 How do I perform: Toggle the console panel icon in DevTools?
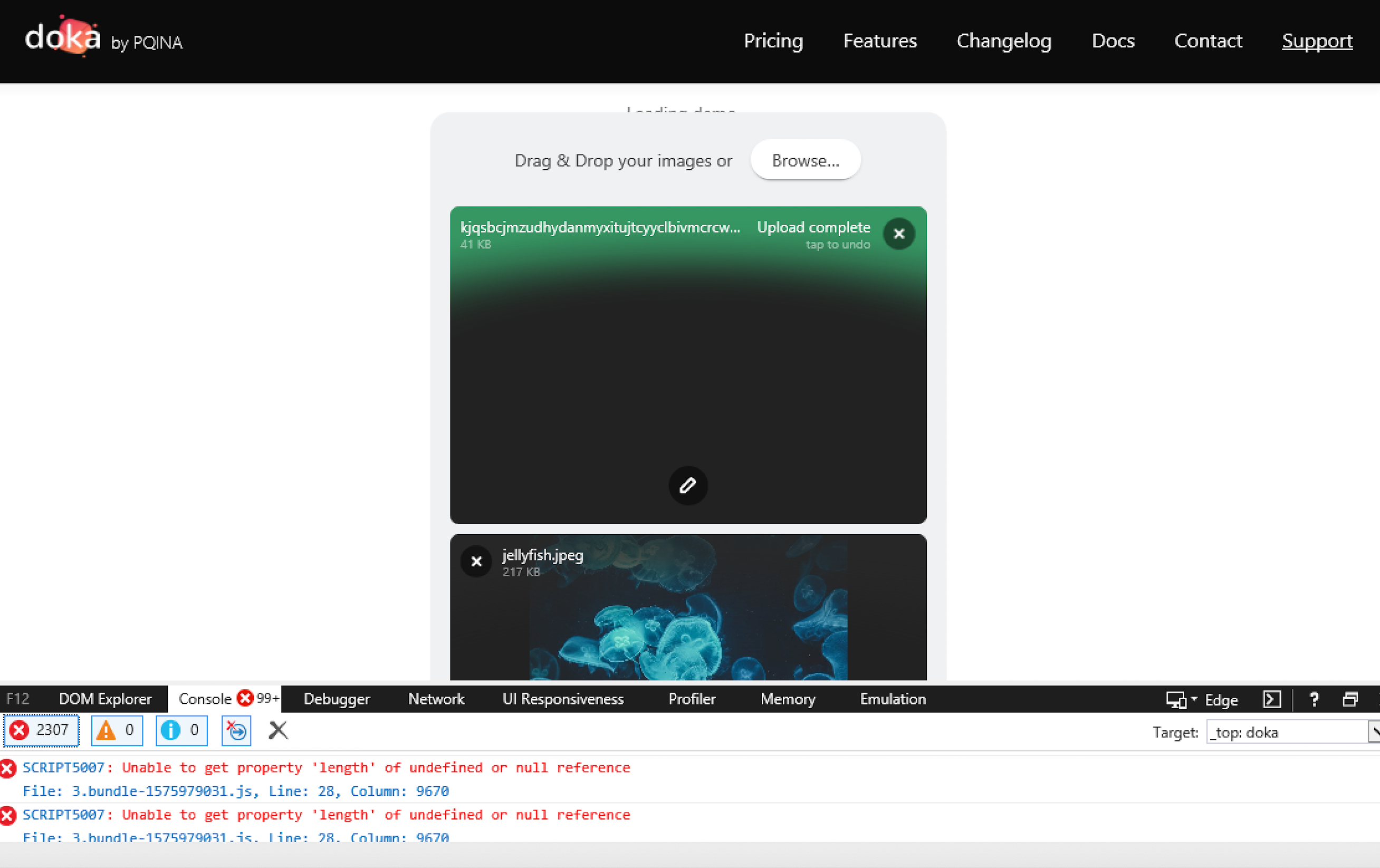(1272, 699)
